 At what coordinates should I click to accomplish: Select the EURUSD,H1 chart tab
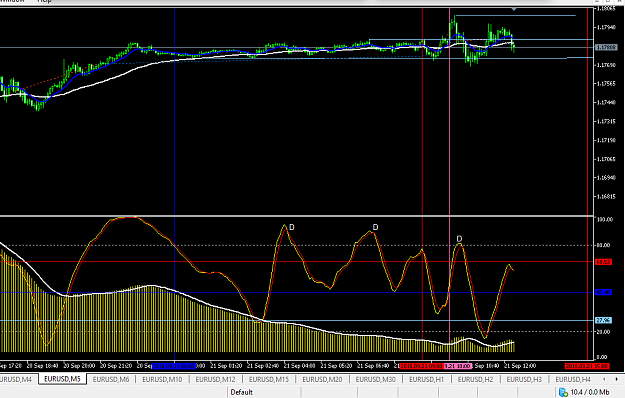[x=426, y=379]
